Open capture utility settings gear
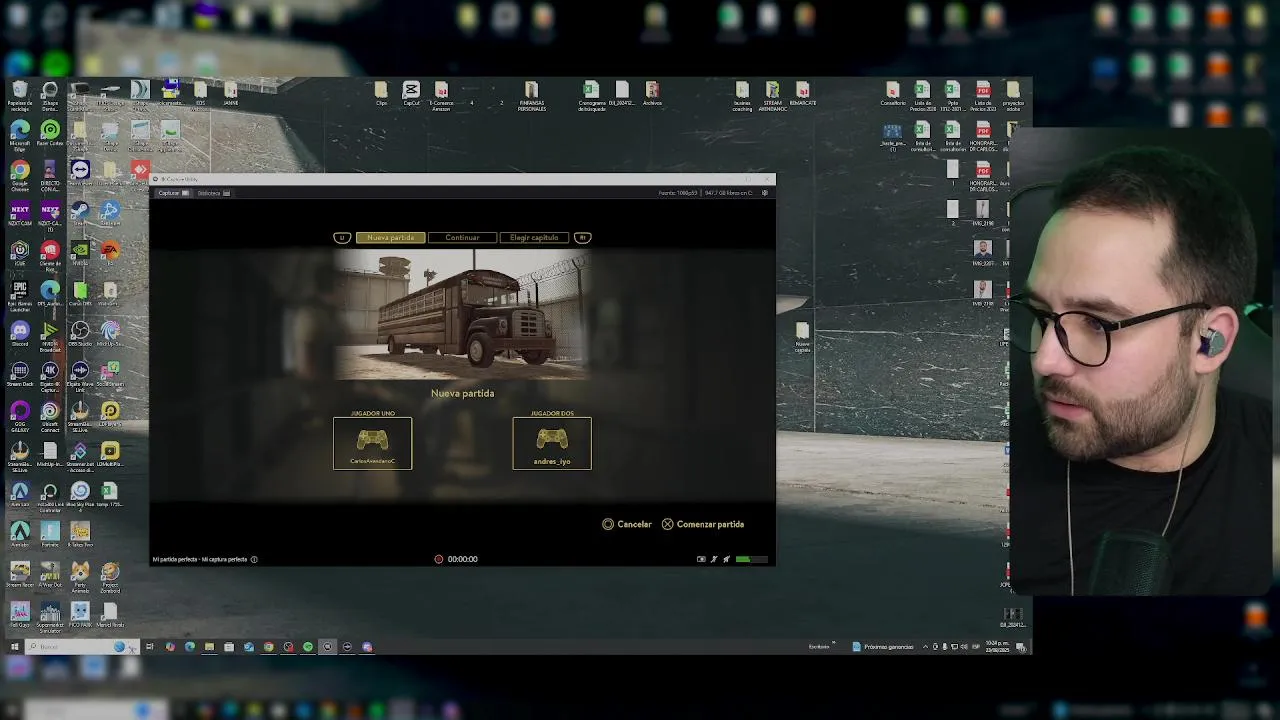The width and height of the screenshot is (1280, 720). [x=765, y=193]
